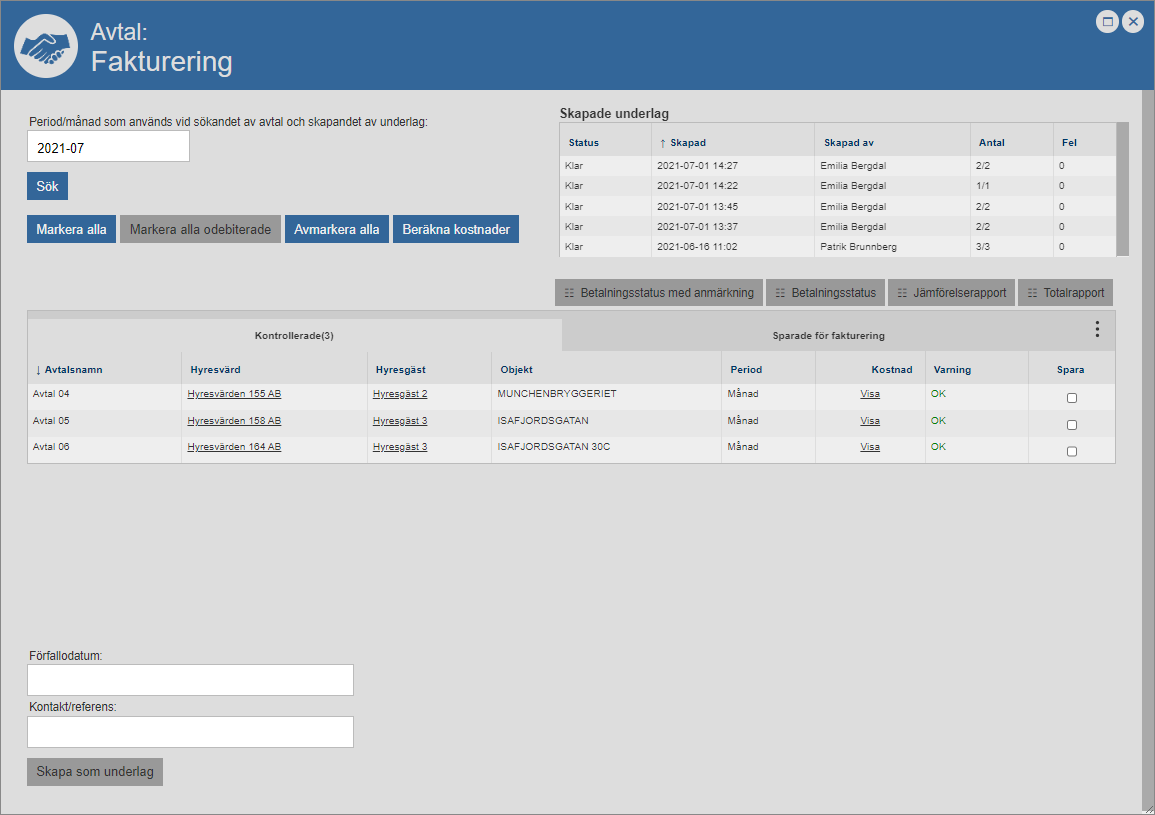Screen dimensions: 1155x815
Task: Open Betalningsstatus med anmärkning report
Action: pyautogui.click(x=659, y=293)
